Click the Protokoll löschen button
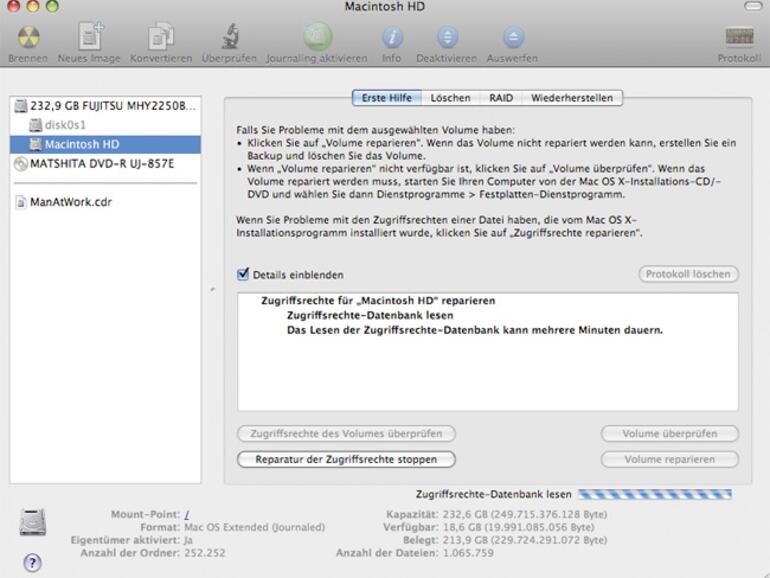 point(688,274)
